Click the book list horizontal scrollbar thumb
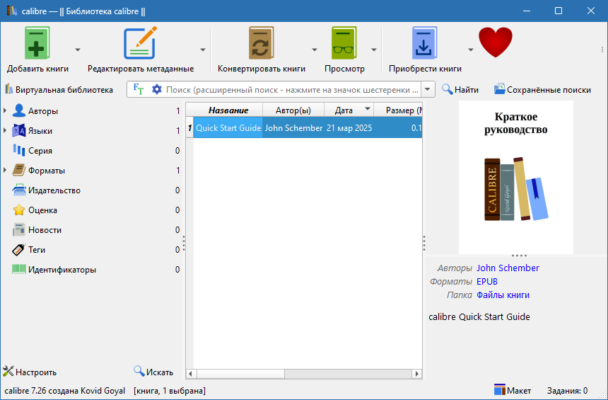This screenshot has height=400, width=608. [x=240, y=374]
